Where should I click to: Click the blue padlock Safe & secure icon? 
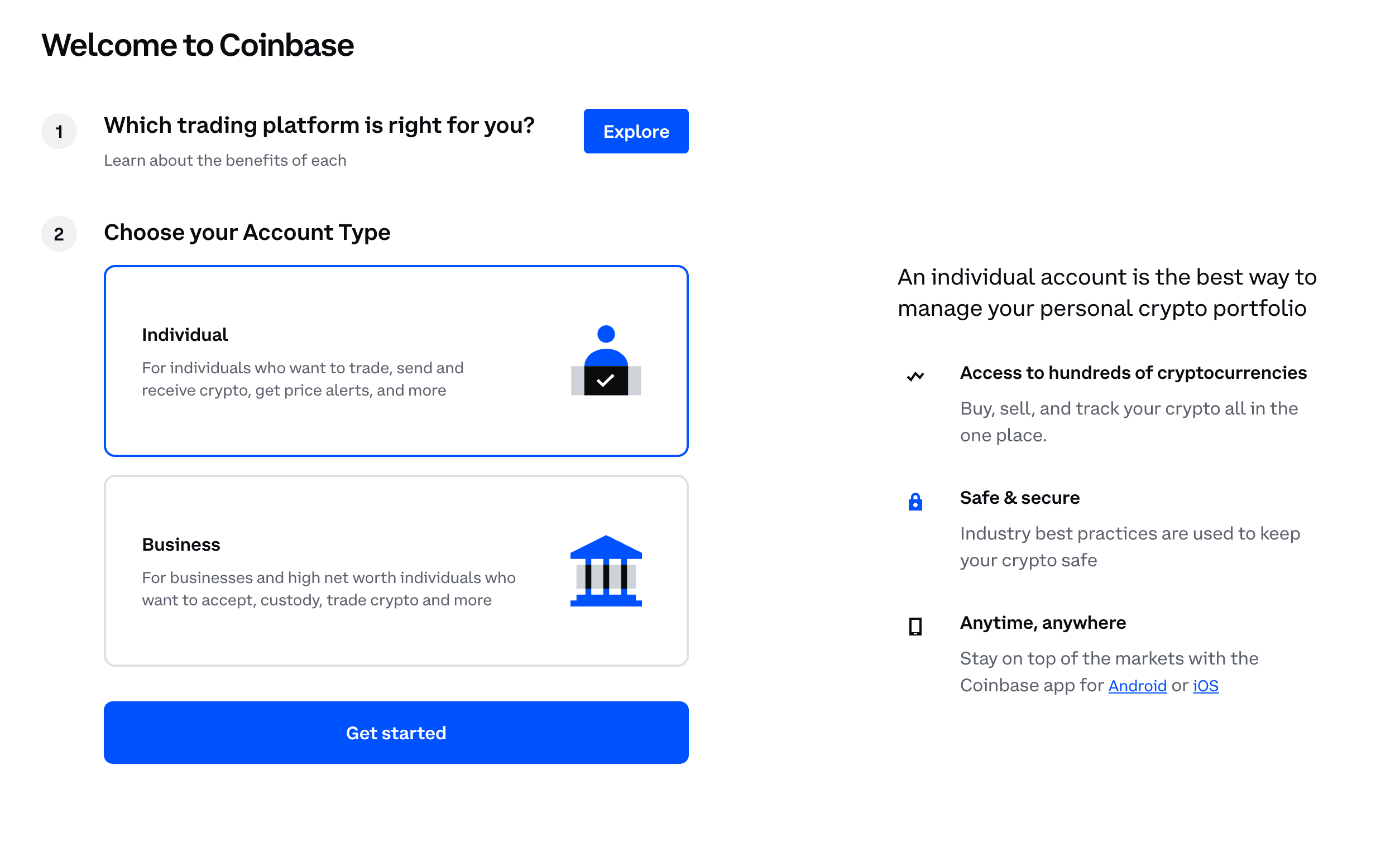click(915, 502)
